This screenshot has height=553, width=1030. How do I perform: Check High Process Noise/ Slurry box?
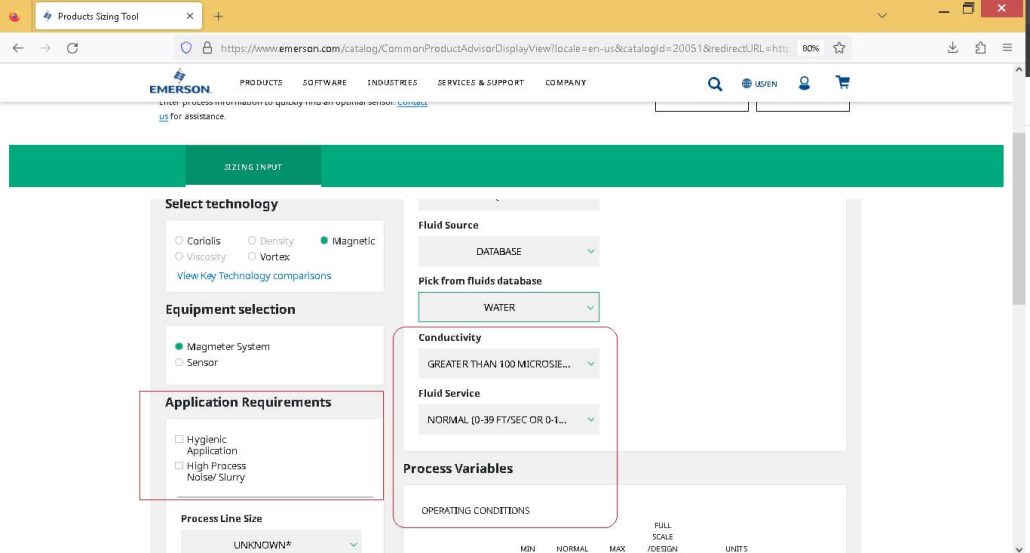(x=179, y=465)
